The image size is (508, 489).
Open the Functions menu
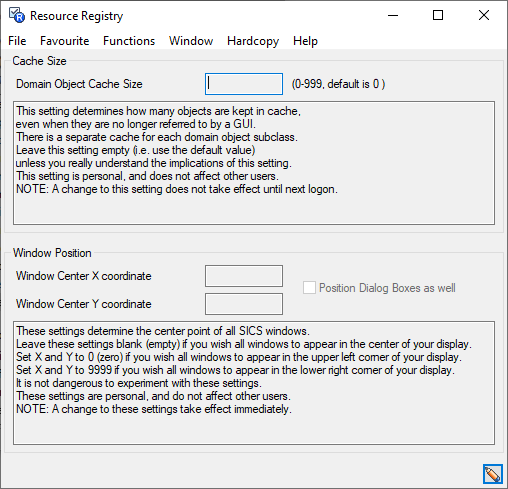click(x=129, y=41)
